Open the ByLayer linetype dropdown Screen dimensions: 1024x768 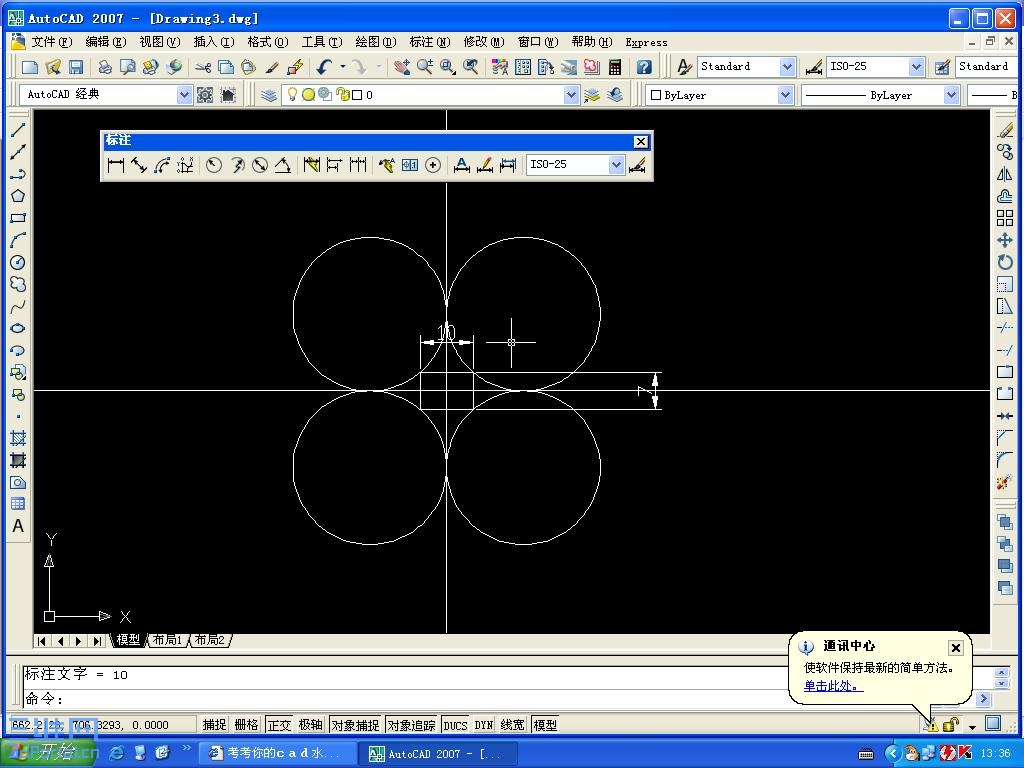click(x=952, y=95)
